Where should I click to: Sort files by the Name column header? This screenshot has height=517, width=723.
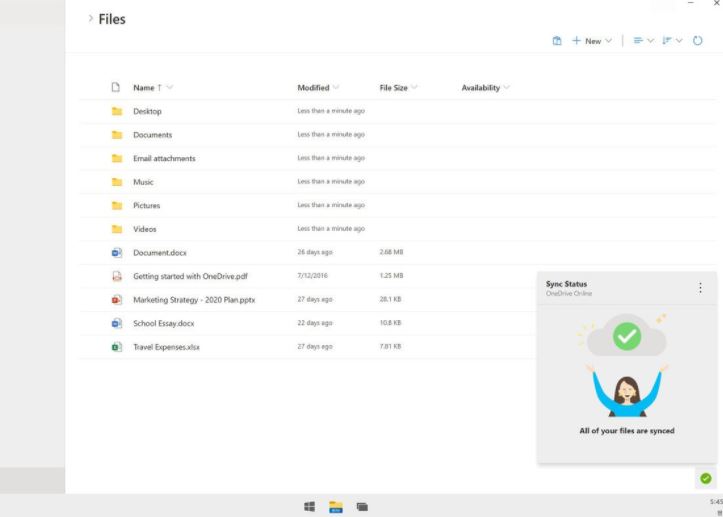pyautogui.click(x=144, y=88)
